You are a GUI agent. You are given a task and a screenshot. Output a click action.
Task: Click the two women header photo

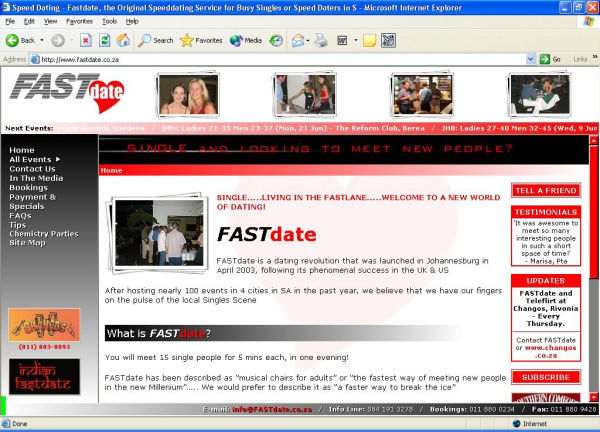[188, 94]
